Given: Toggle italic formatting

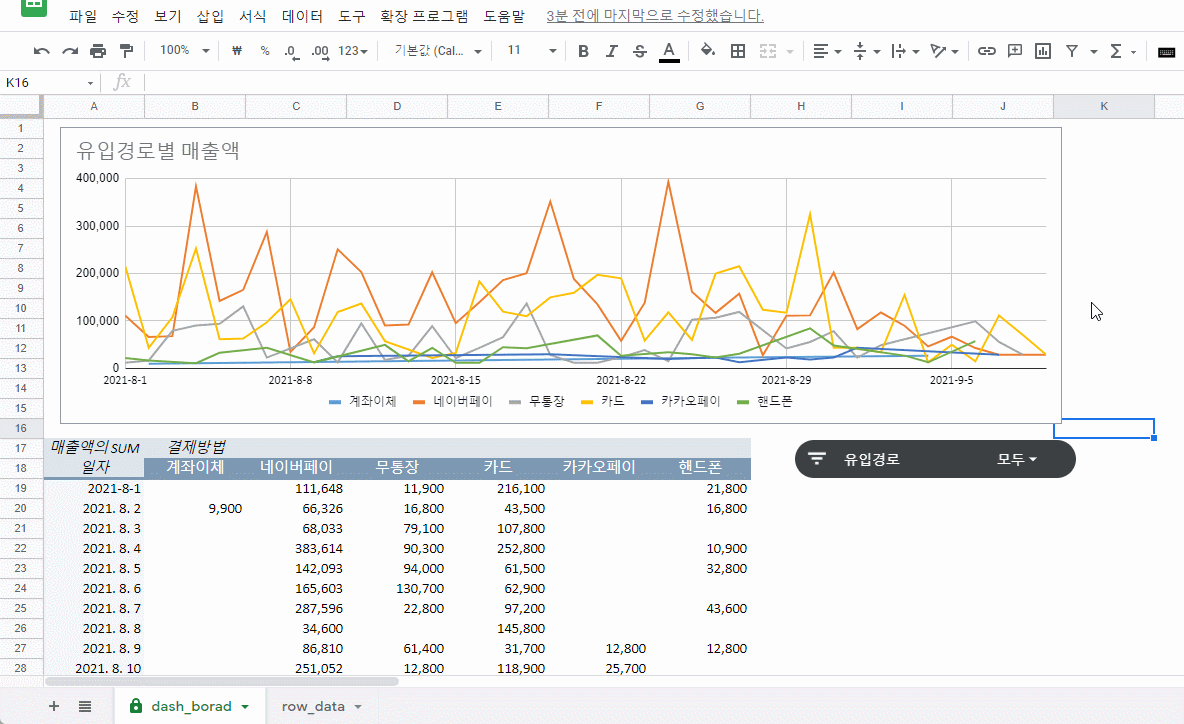Looking at the screenshot, I should point(612,51).
